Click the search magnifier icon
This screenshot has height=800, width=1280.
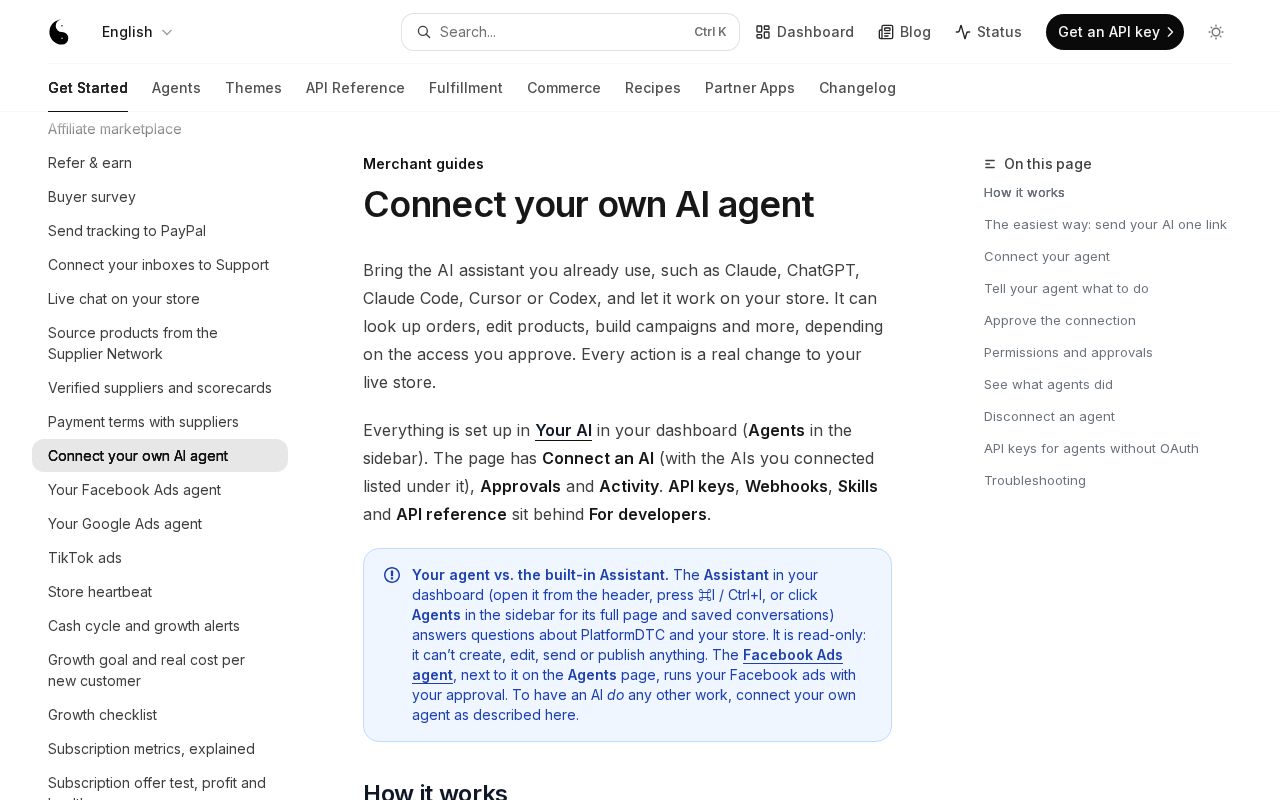click(423, 32)
